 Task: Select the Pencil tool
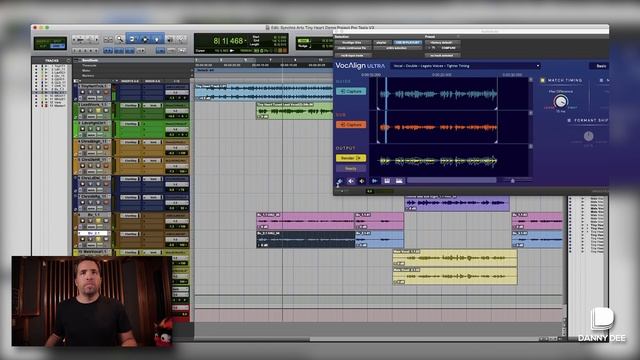point(181,39)
